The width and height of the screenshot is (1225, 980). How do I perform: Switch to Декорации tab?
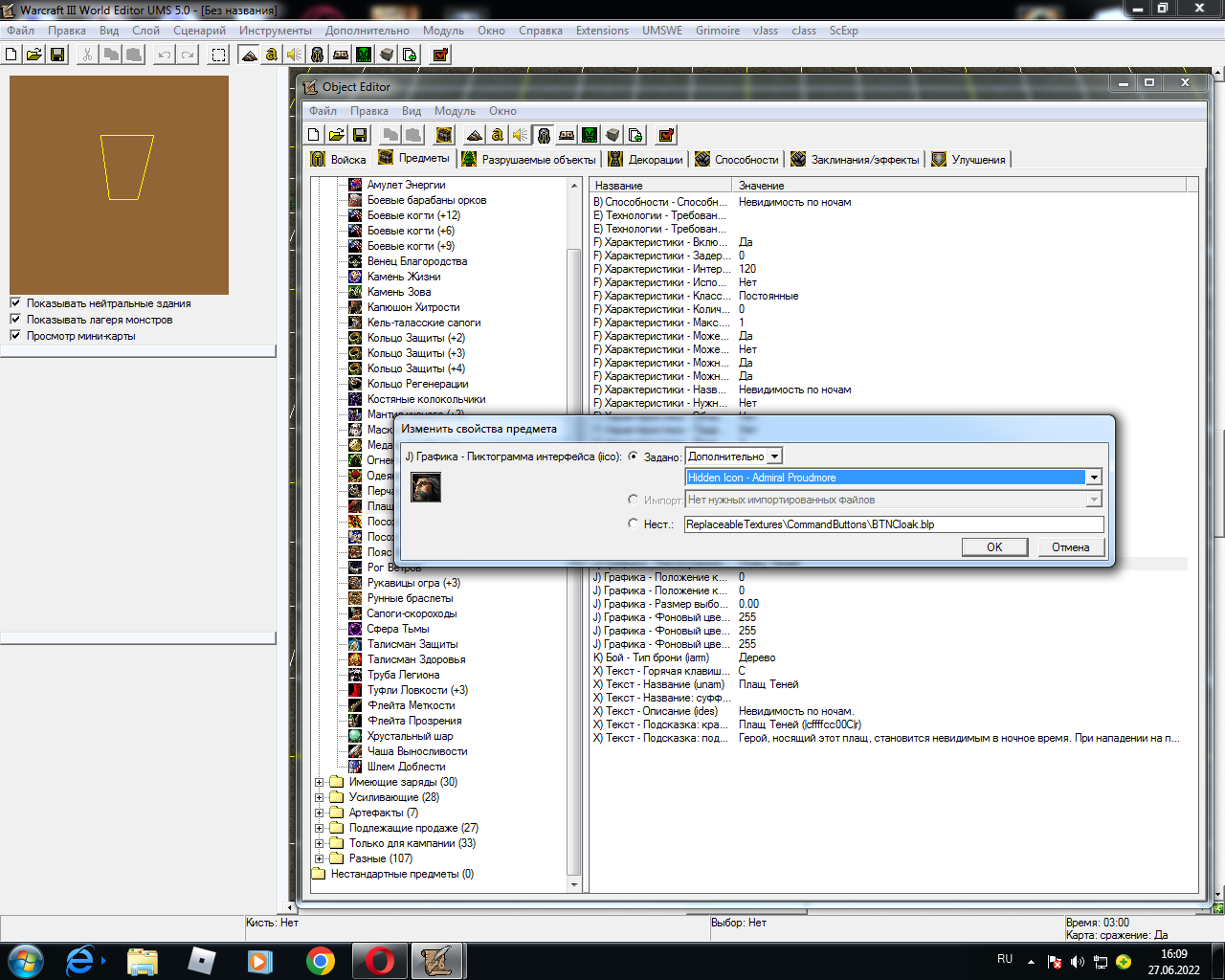click(x=646, y=159)
